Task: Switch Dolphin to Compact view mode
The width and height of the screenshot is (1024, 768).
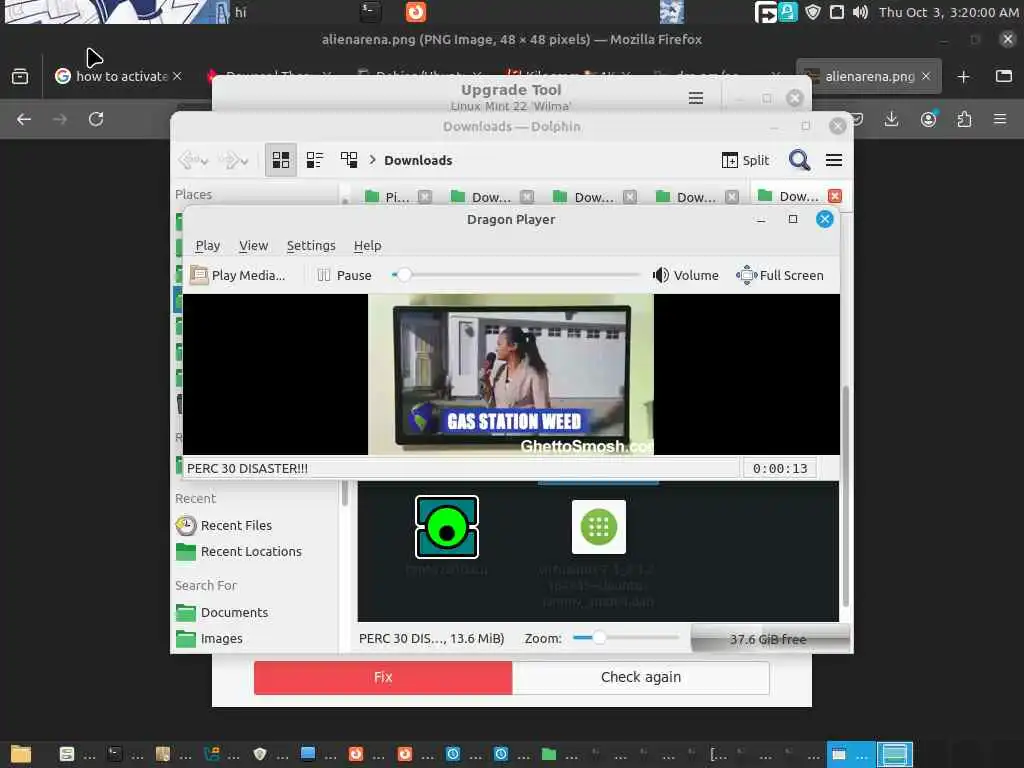Action: (315, 160)
